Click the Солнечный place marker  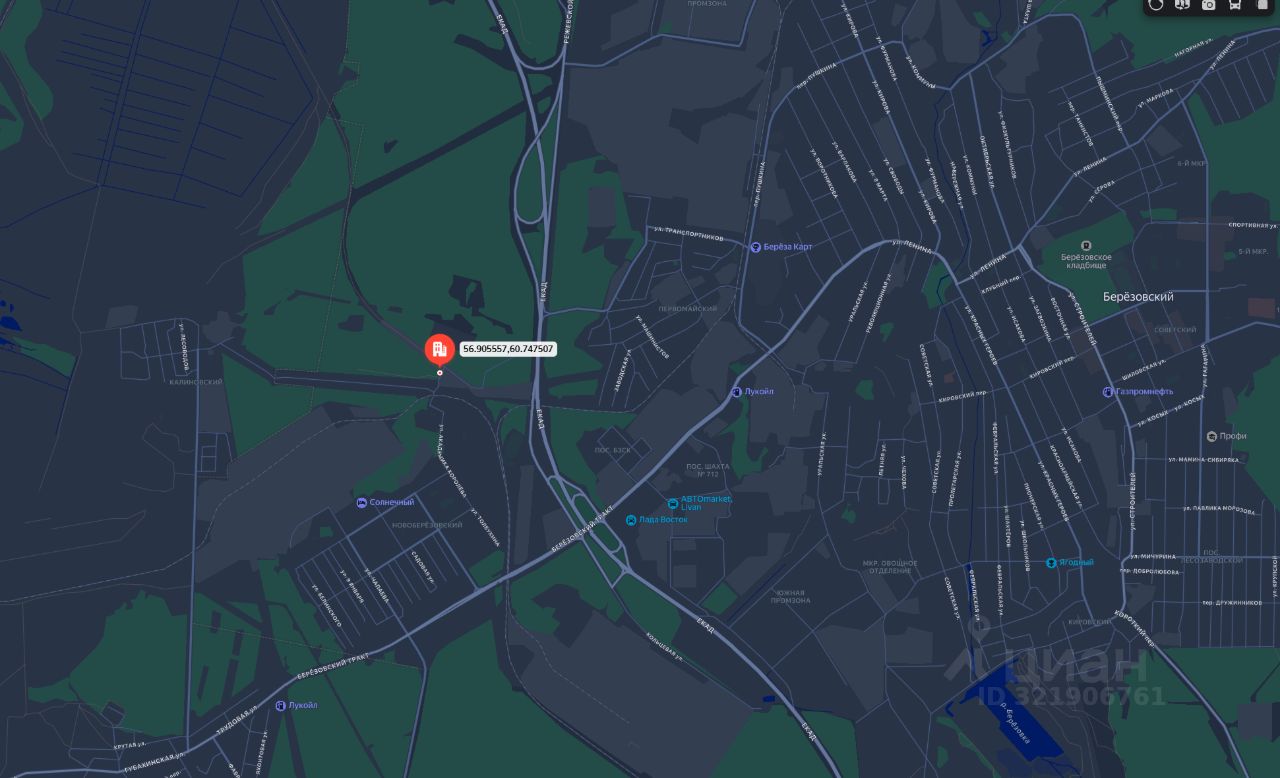coord(385,502)
